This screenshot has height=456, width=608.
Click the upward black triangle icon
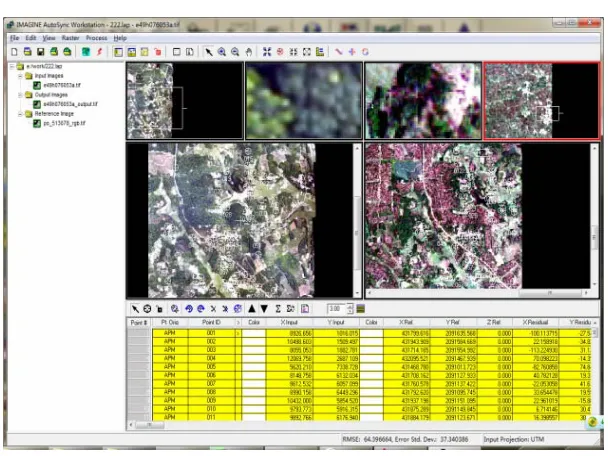pos(252,309)
